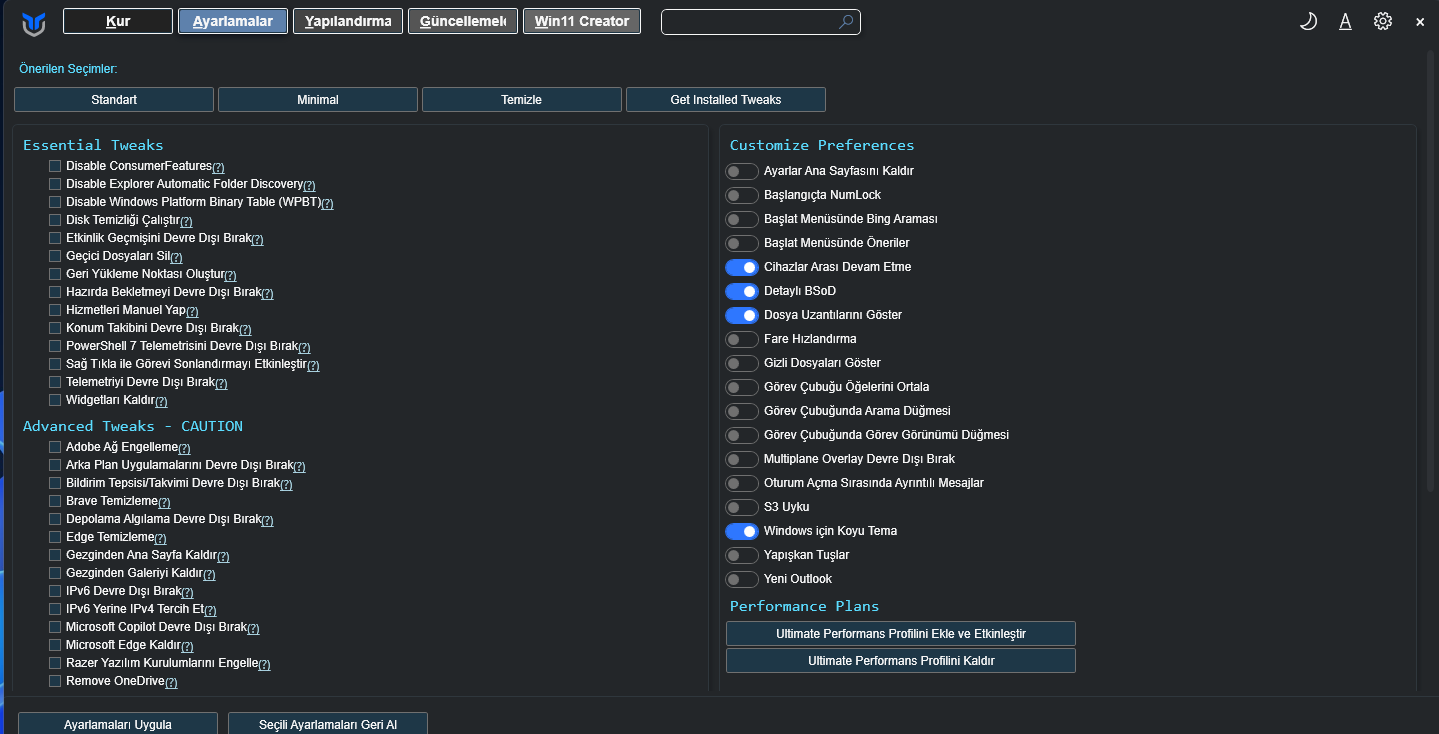Open the settings gear icon
Viewport: 1439px width, 734px height.
tap(1382, 20)
